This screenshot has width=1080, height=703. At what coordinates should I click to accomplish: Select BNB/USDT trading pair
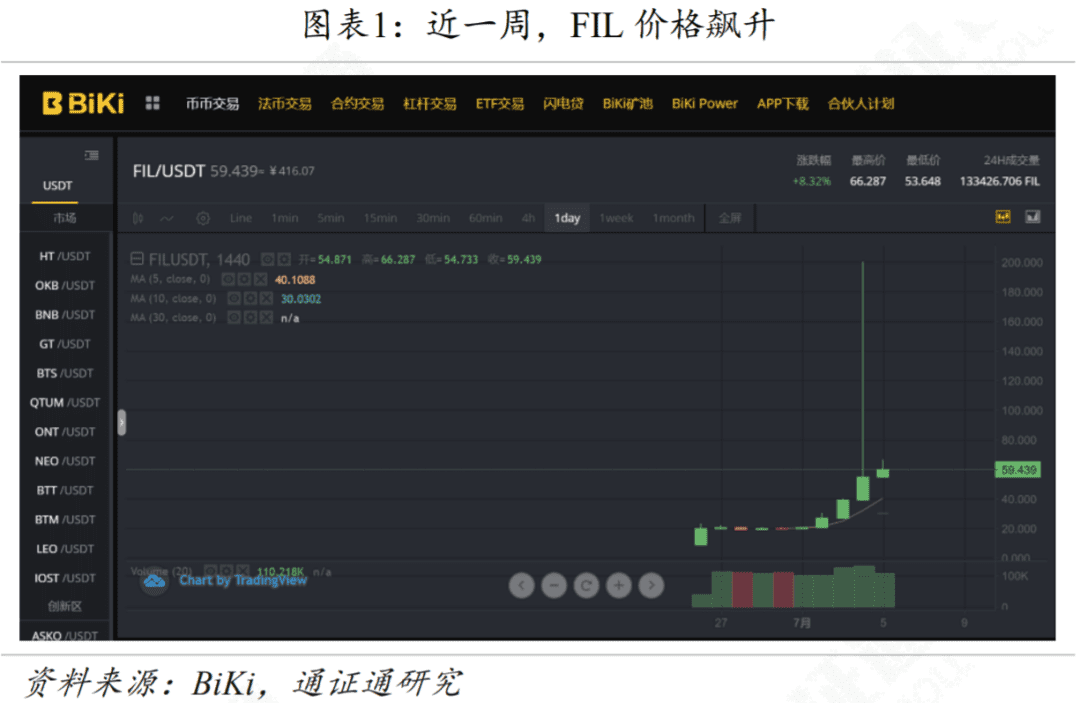(65, 315)
